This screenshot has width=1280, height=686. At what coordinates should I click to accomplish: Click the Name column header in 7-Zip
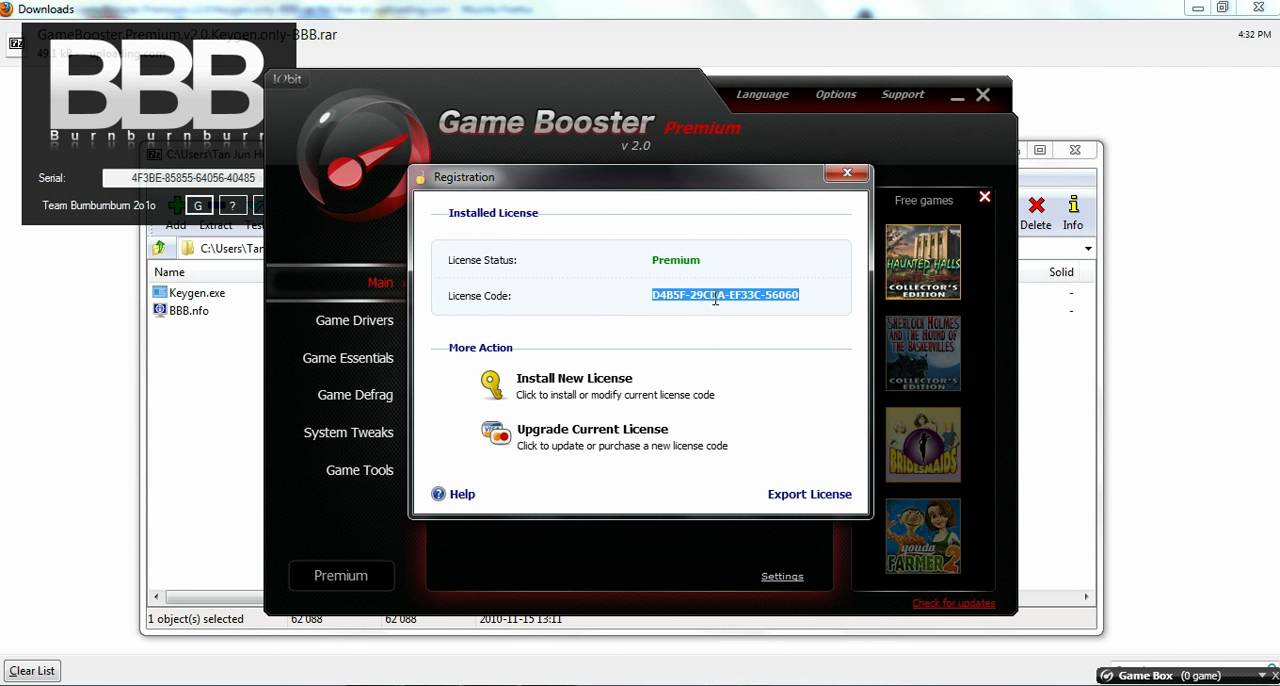click(170, 272)
